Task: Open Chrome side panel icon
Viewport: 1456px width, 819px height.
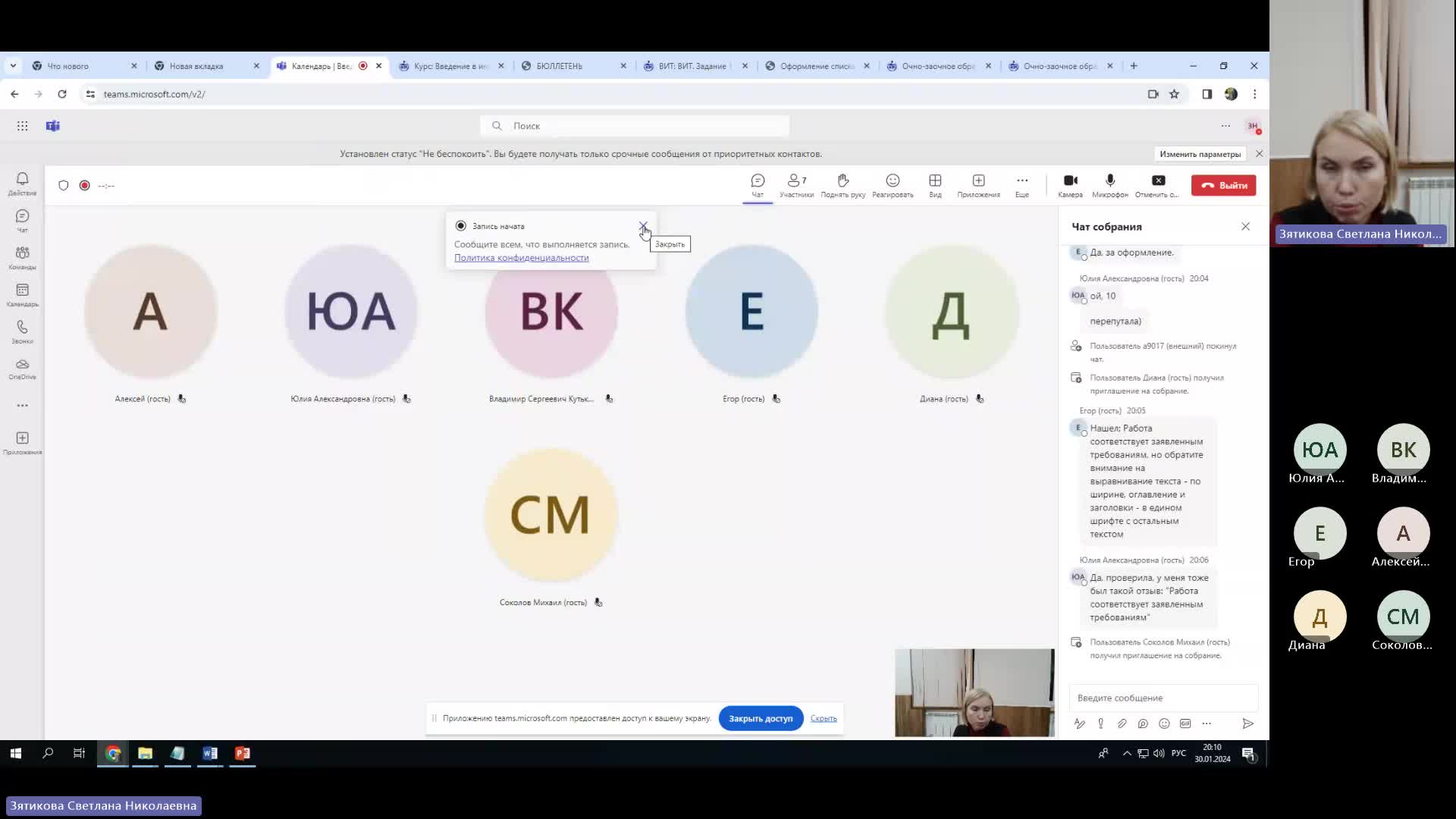Action: [1207, 94]
